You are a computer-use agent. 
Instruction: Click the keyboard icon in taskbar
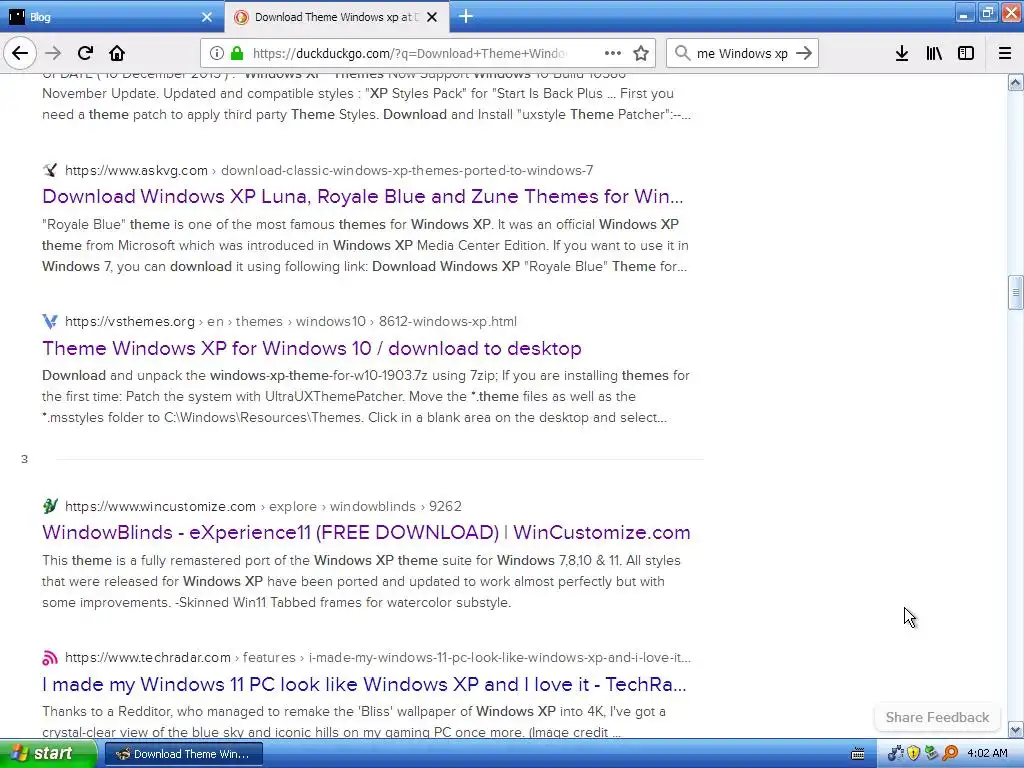click(x=858, y=754)
